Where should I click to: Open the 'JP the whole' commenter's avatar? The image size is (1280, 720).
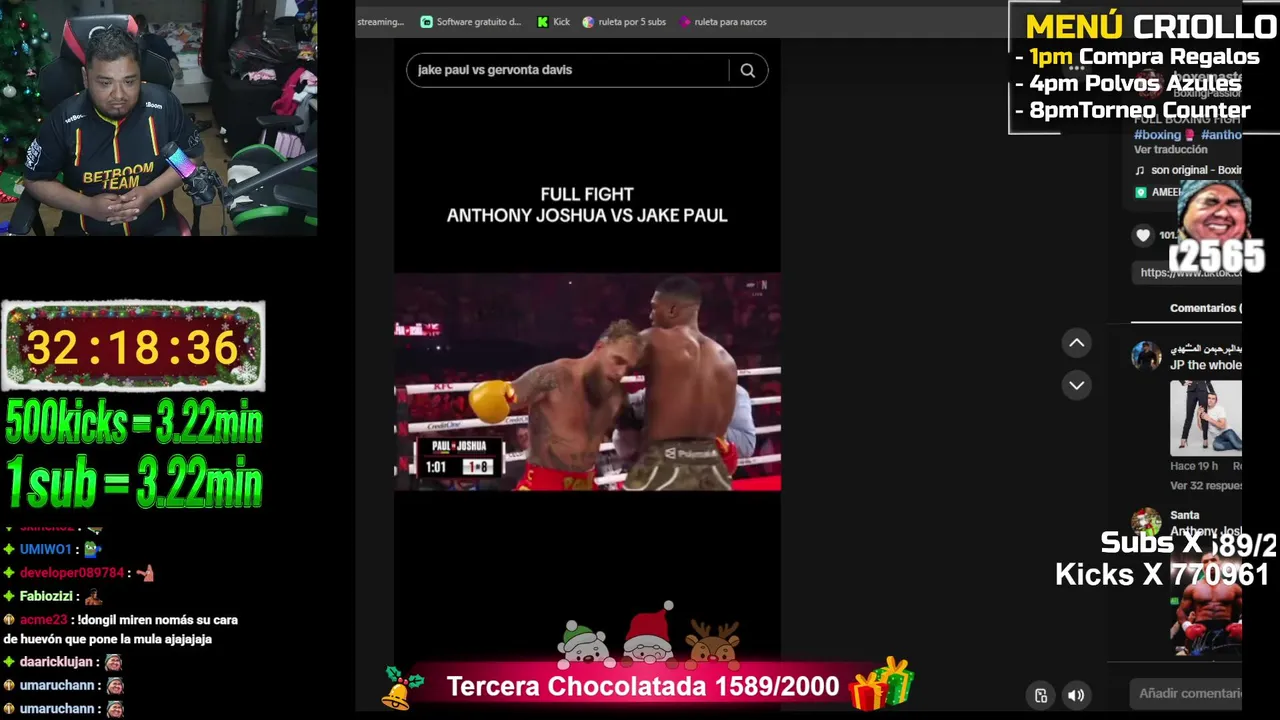tap(1146, 355)
